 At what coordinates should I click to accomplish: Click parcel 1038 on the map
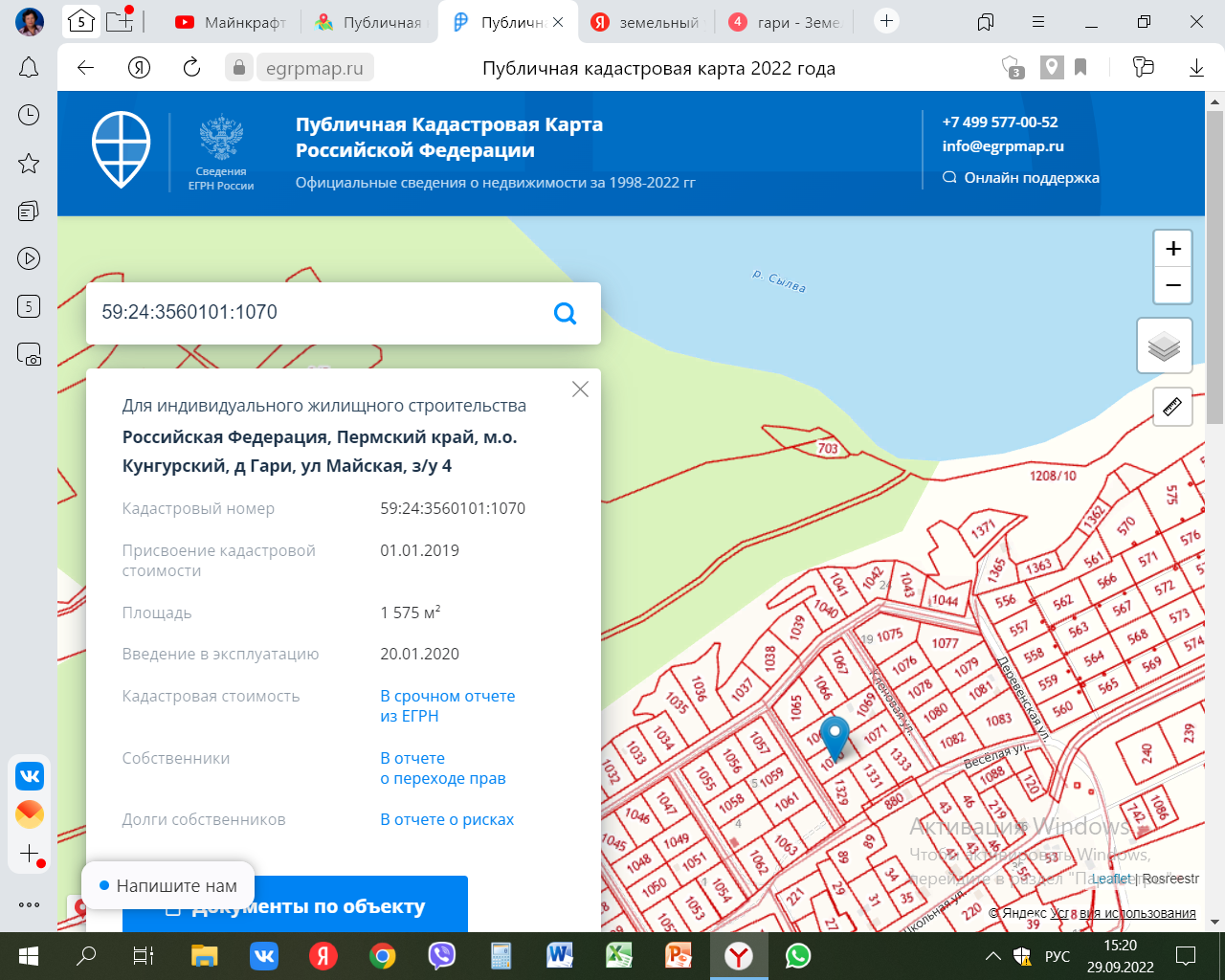pos(770,659)
